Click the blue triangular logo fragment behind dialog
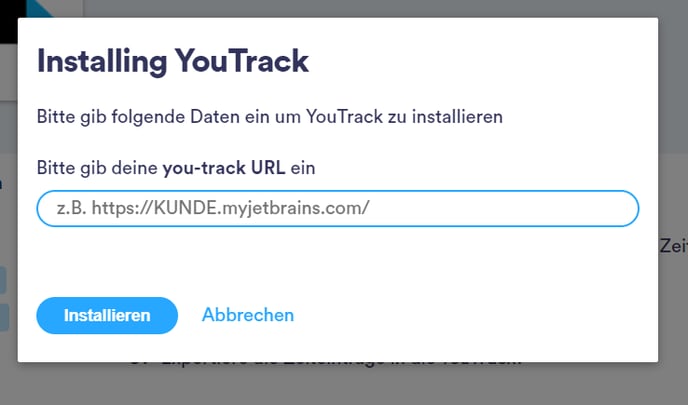Viewport: 688px width, 405px height. (39, 8)
